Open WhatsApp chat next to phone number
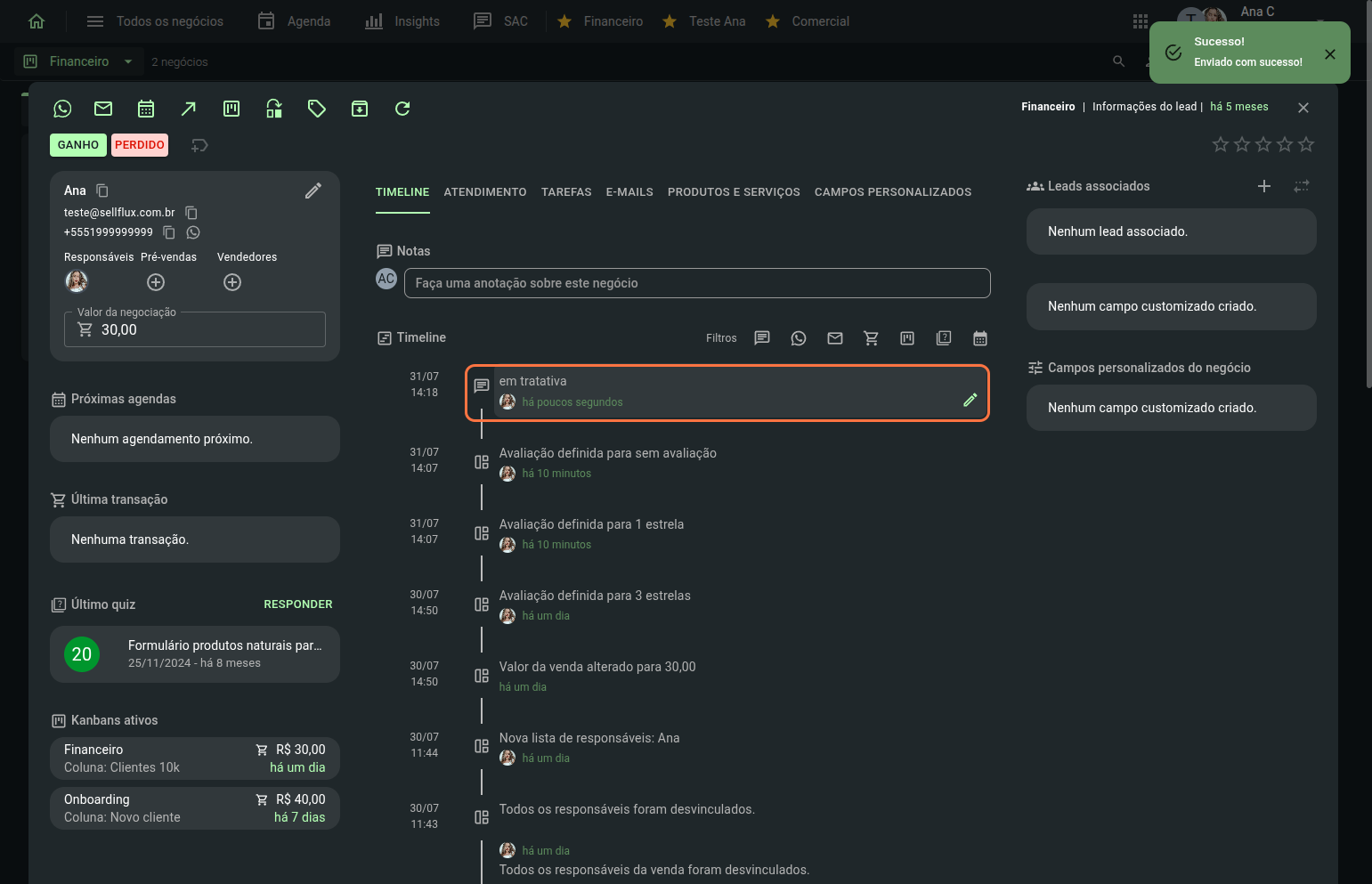1372x884 pixels. pos(193,232)
